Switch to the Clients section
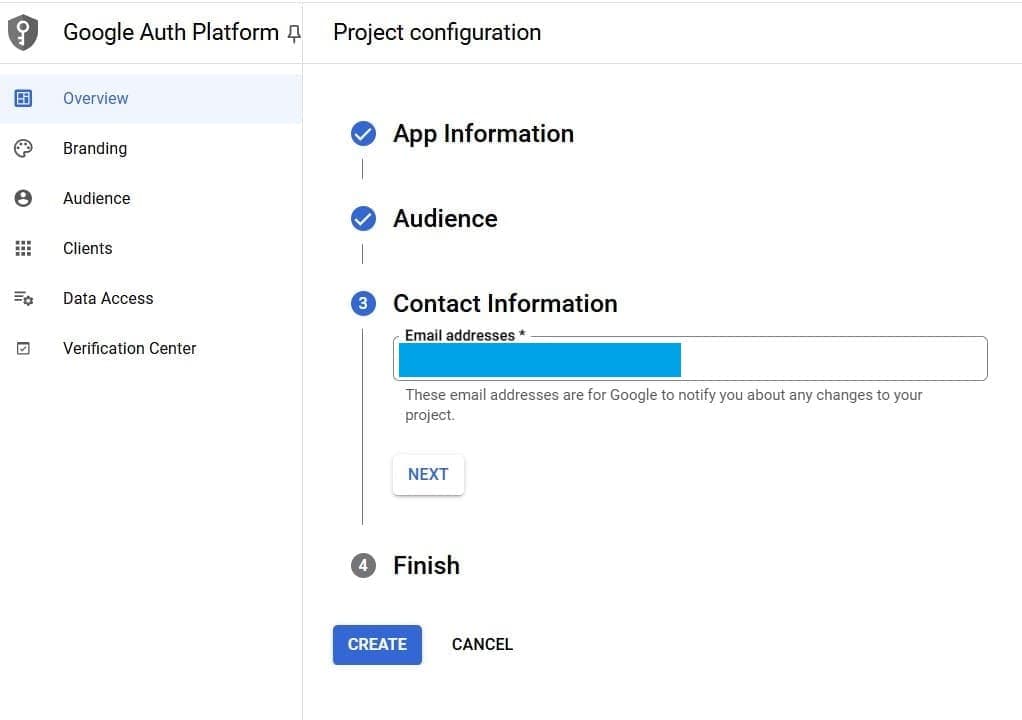Screen dimensions: 1022x720 (x=87, y=248)
